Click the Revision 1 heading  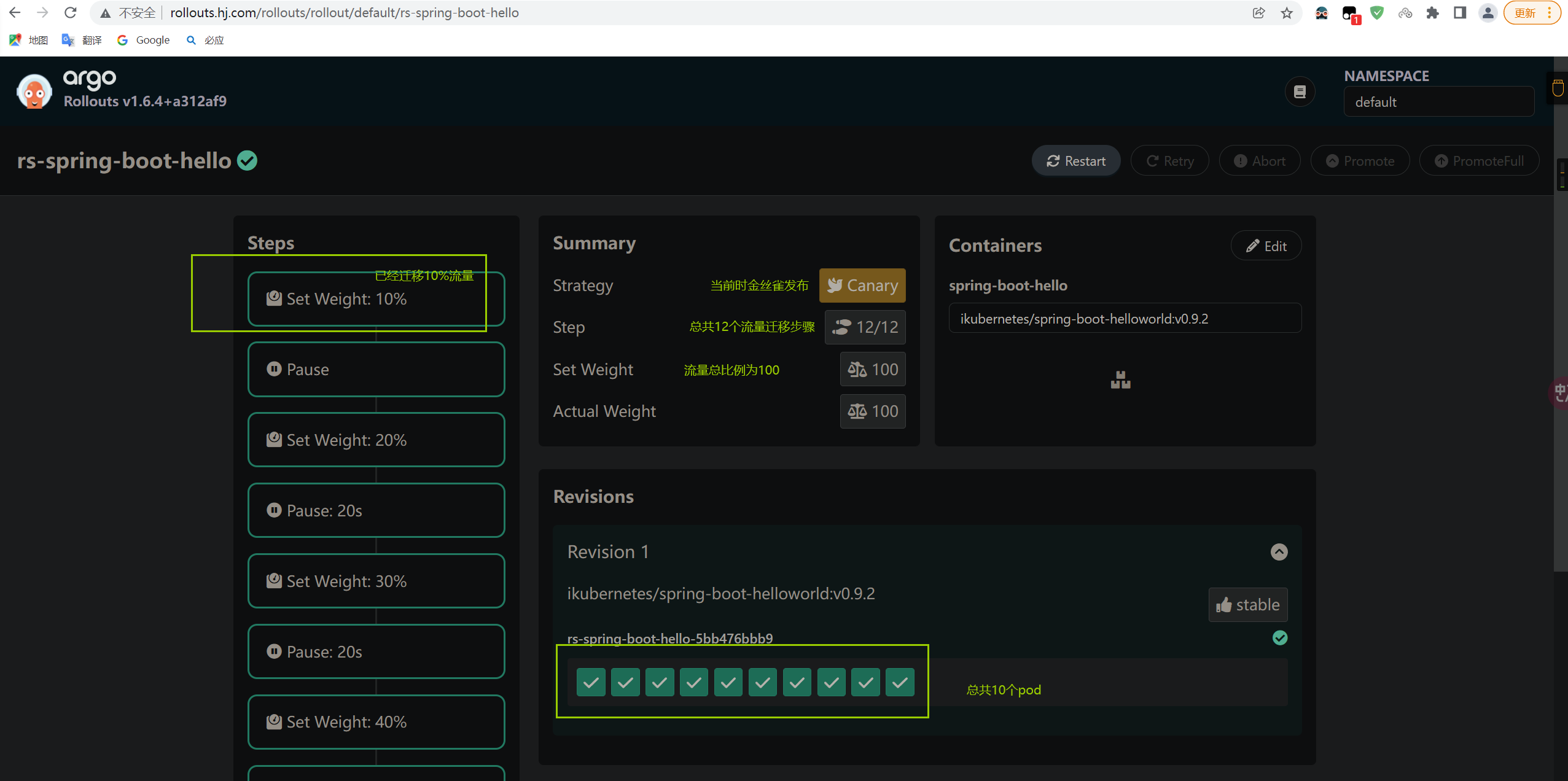coord(608,552)
